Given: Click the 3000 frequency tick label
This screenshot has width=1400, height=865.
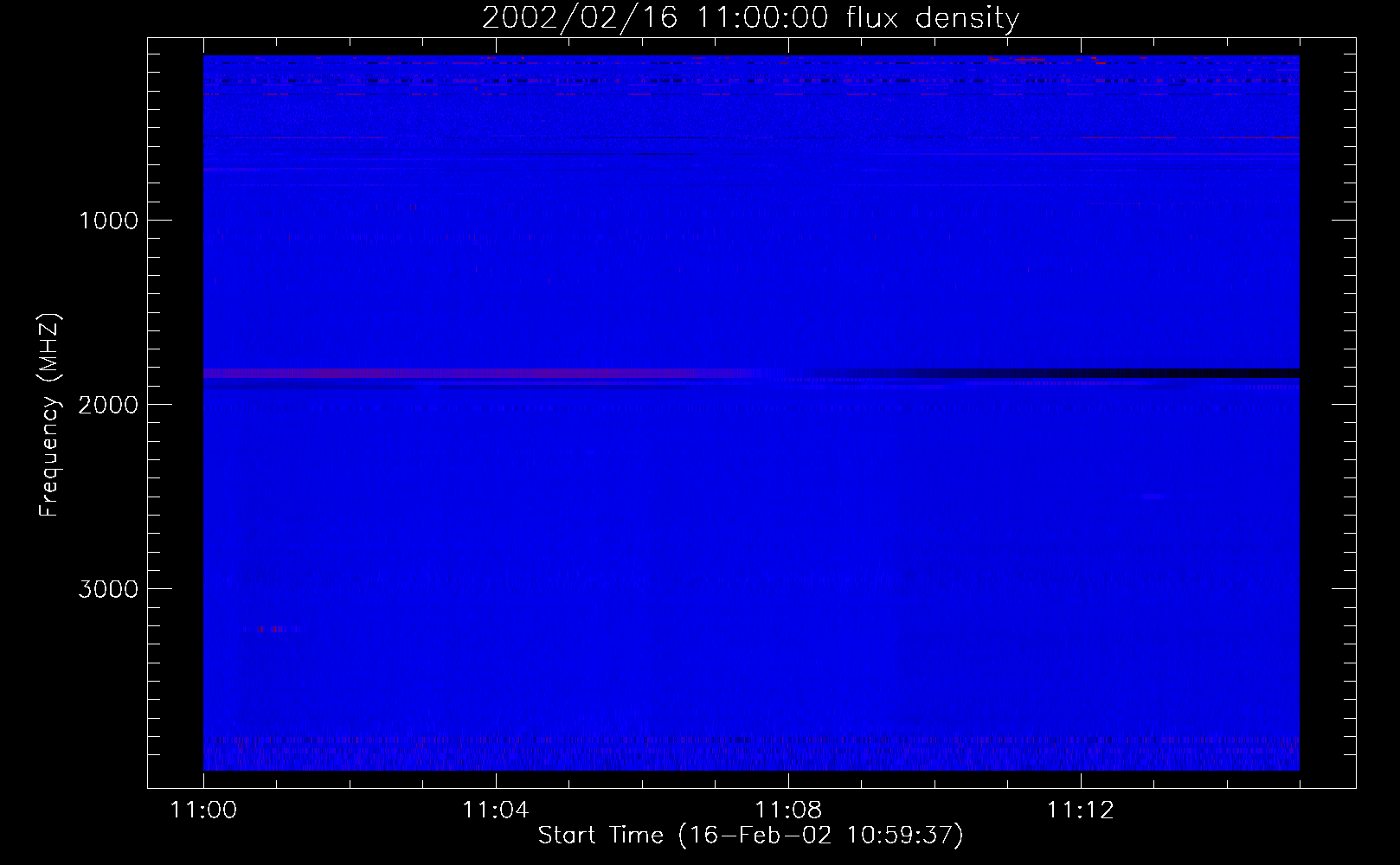Looking at the screenshot, I should coord(108,589).
